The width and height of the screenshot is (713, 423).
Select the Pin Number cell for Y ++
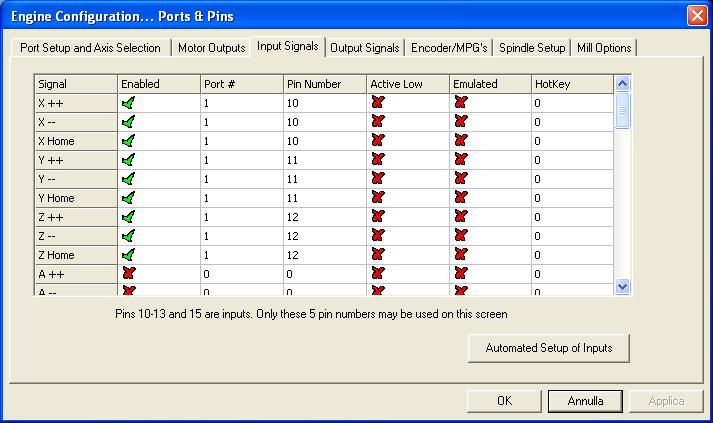[x=325, y=160]
